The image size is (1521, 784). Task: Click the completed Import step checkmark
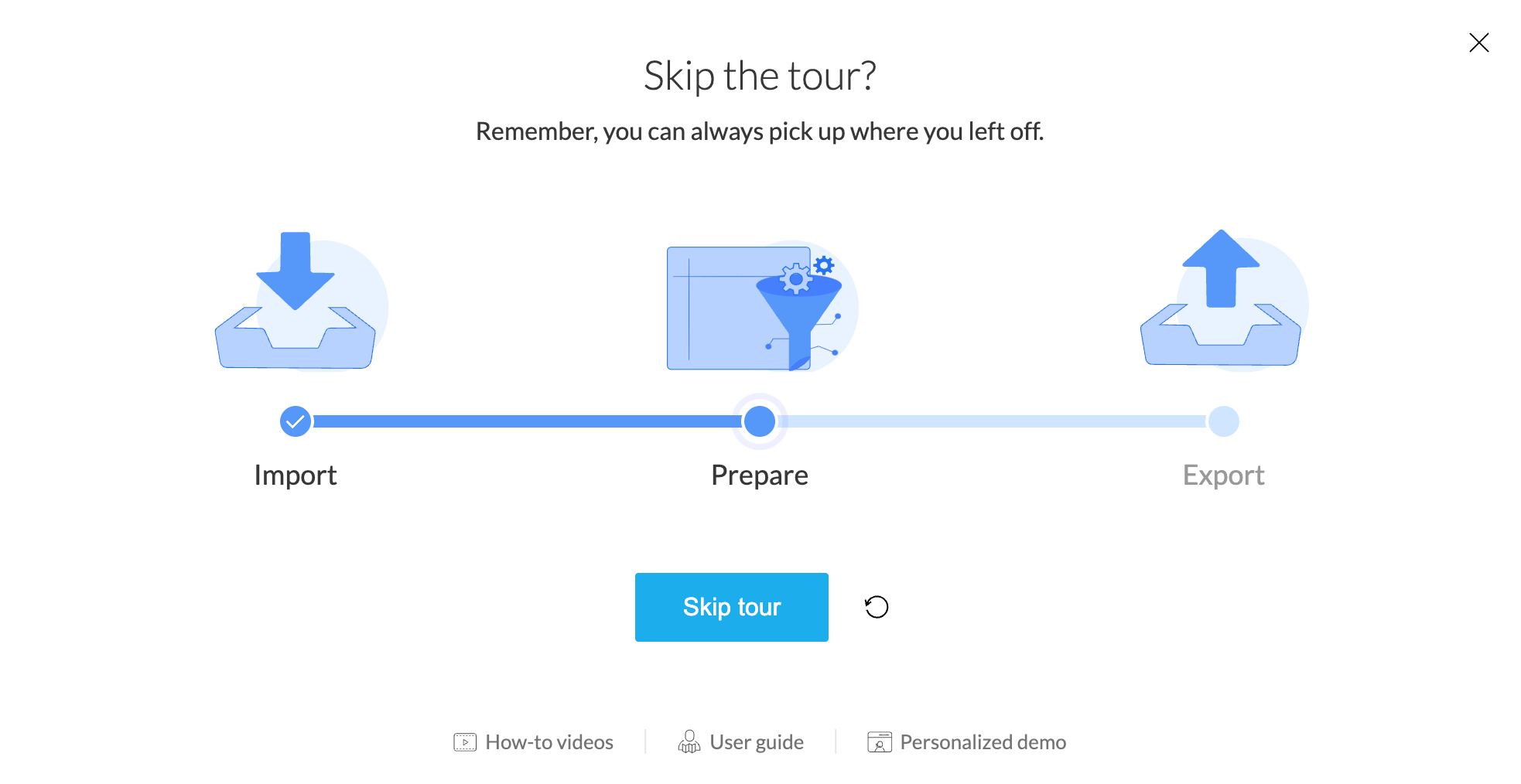296,421
